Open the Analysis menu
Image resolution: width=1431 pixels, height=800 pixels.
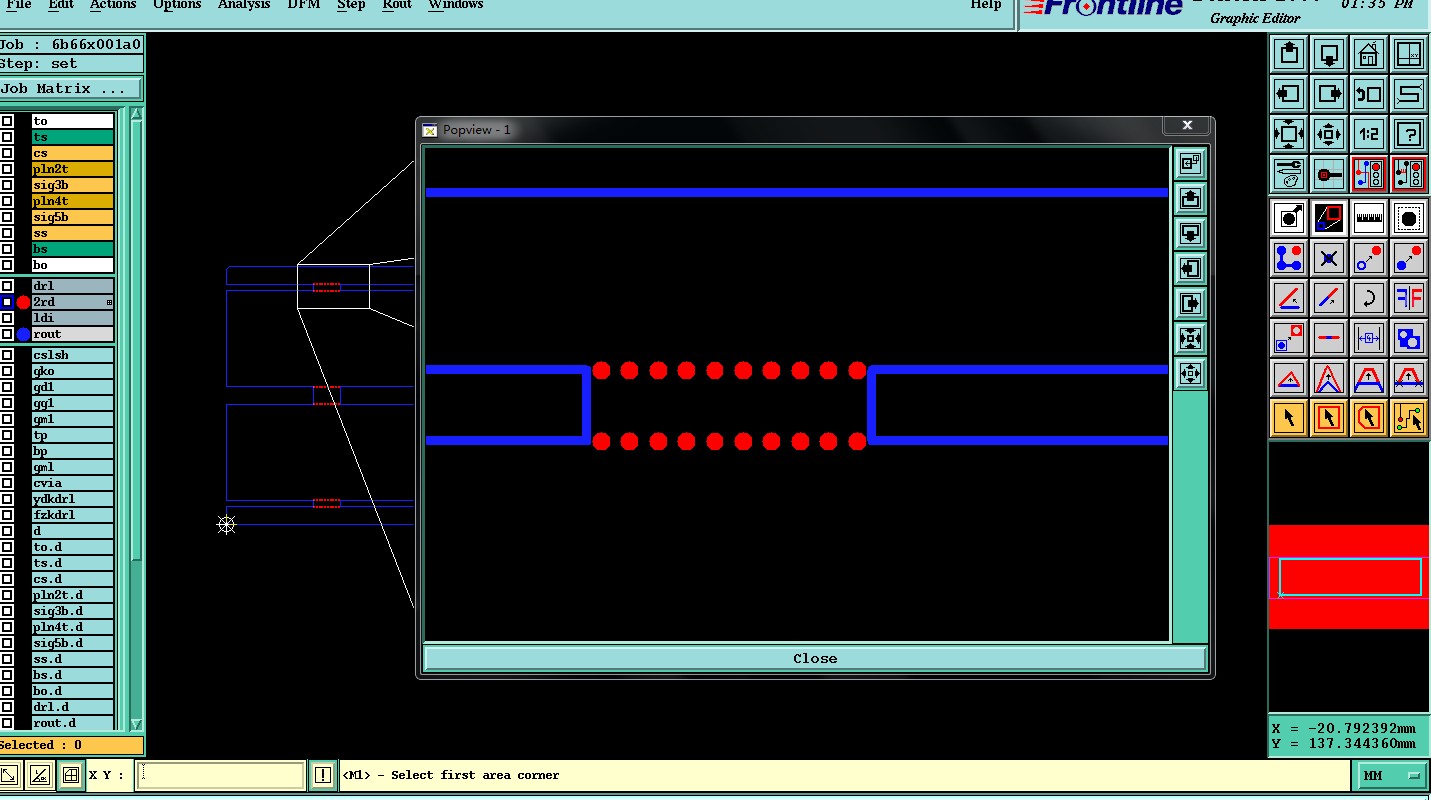tap(244, 5)
